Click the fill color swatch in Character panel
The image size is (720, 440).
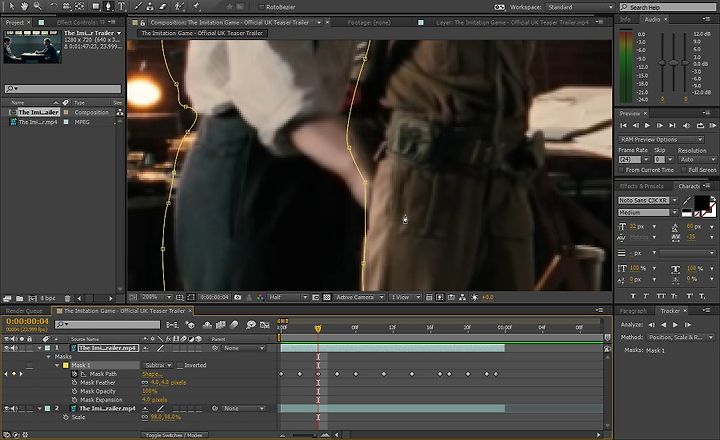(x=701, y=203)
